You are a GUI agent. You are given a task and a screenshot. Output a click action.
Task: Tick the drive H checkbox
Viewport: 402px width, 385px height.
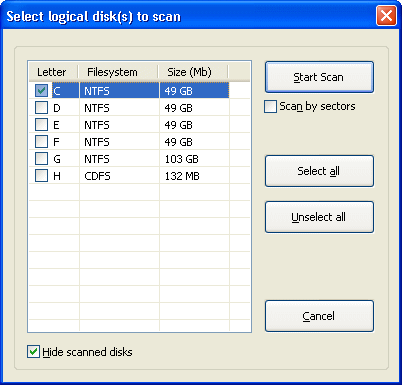click(41, 175)
